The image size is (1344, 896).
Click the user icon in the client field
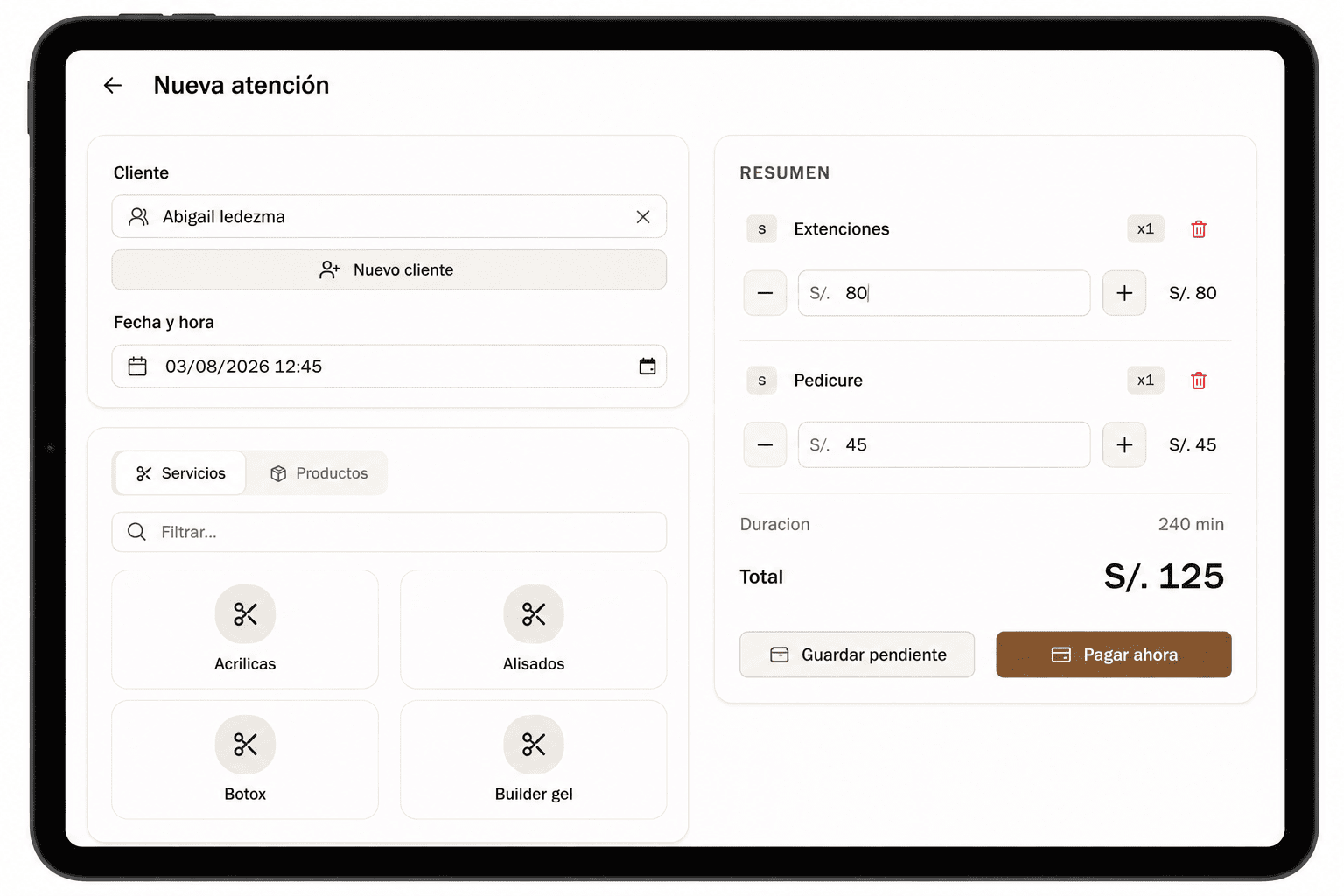(138, 216)
